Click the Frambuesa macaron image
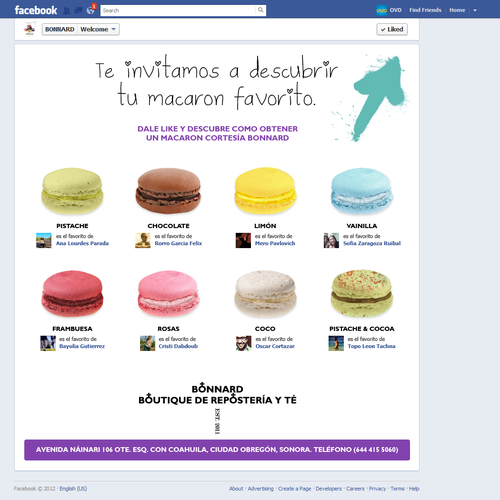Viewport: 500px width, 500px height. coord(72,294)
